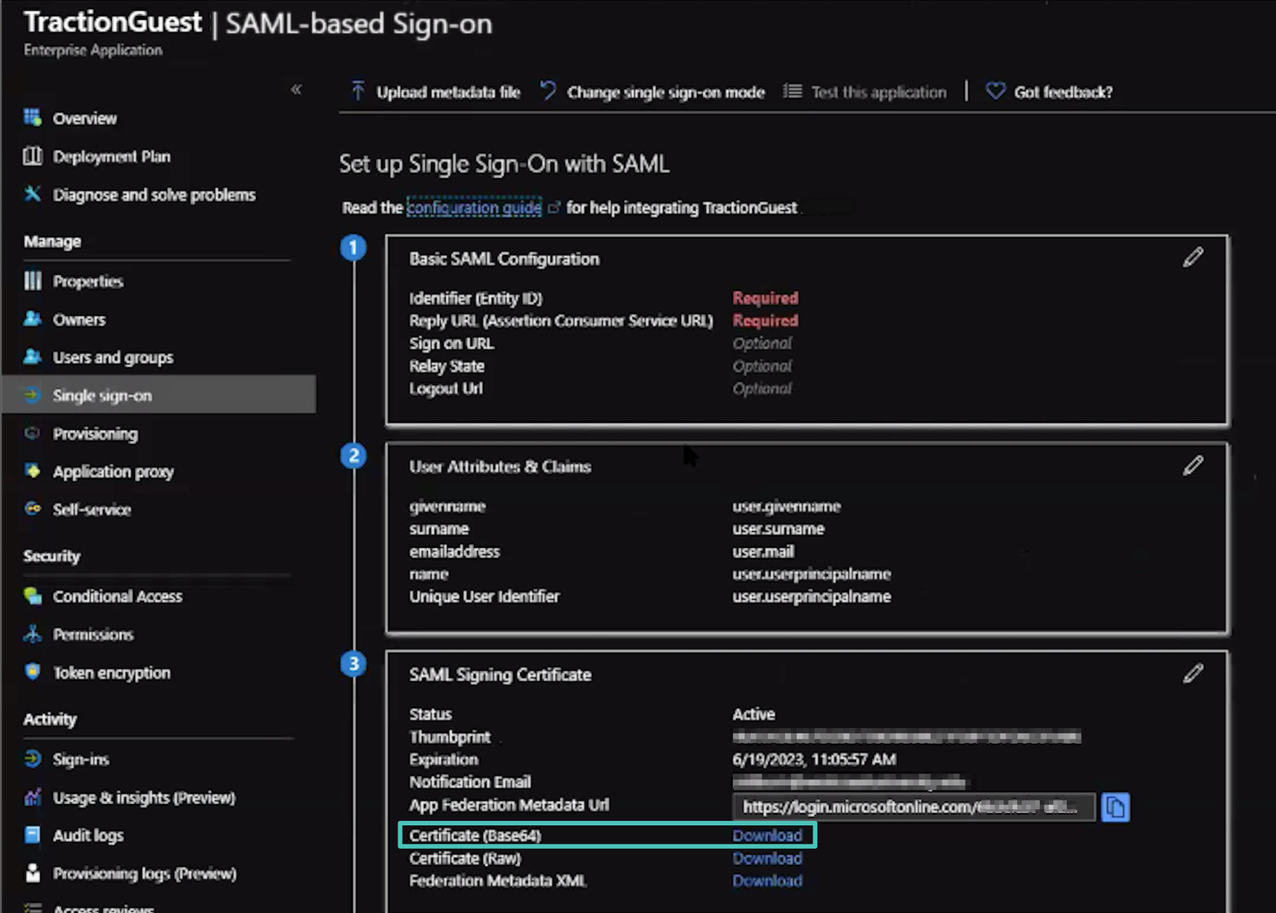Click Required next to Identifier (Entity ID)

tap(765, 298)
